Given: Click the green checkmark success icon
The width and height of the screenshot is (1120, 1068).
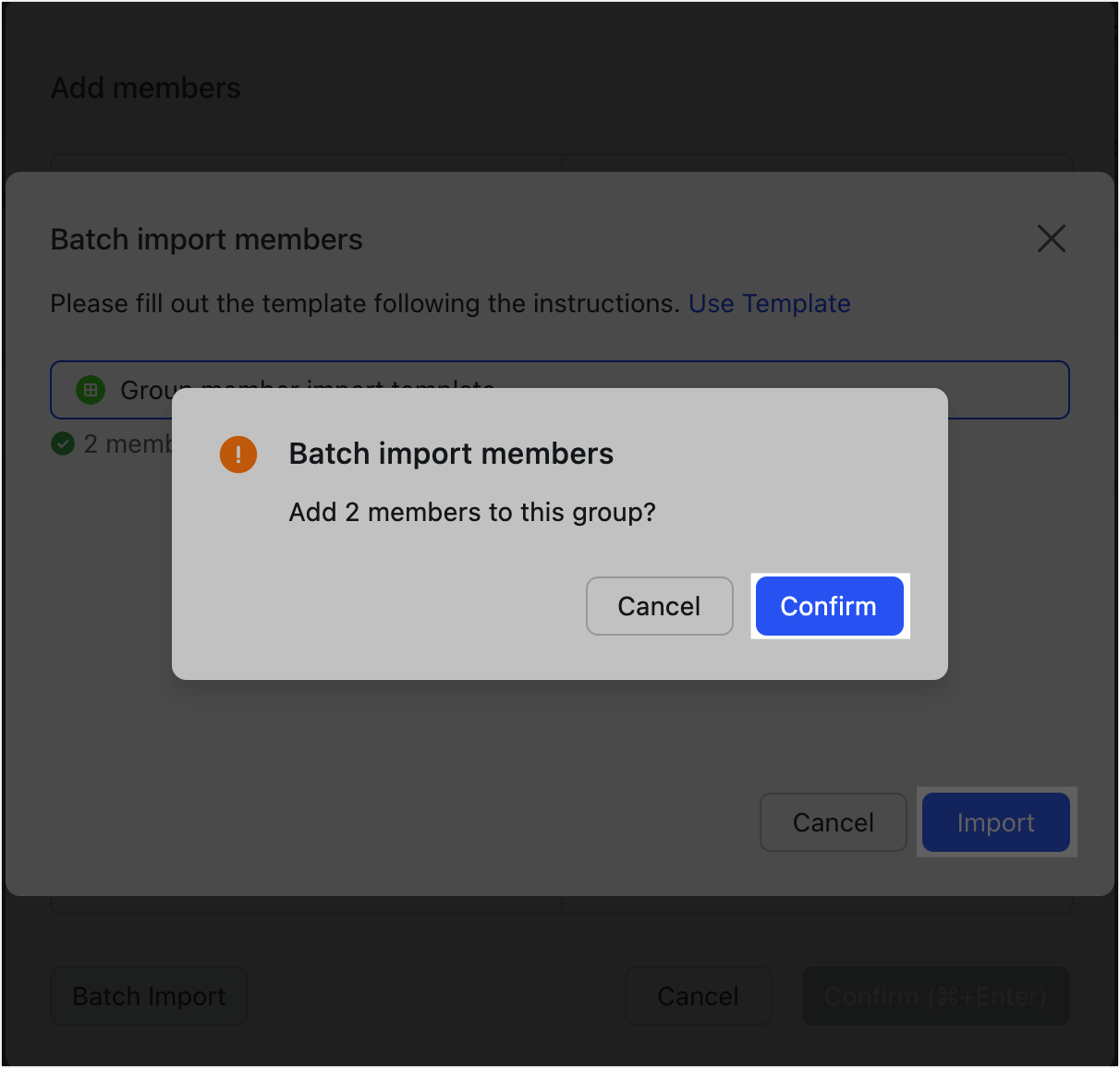Looking at the screenshot, I should pos(62,444).
